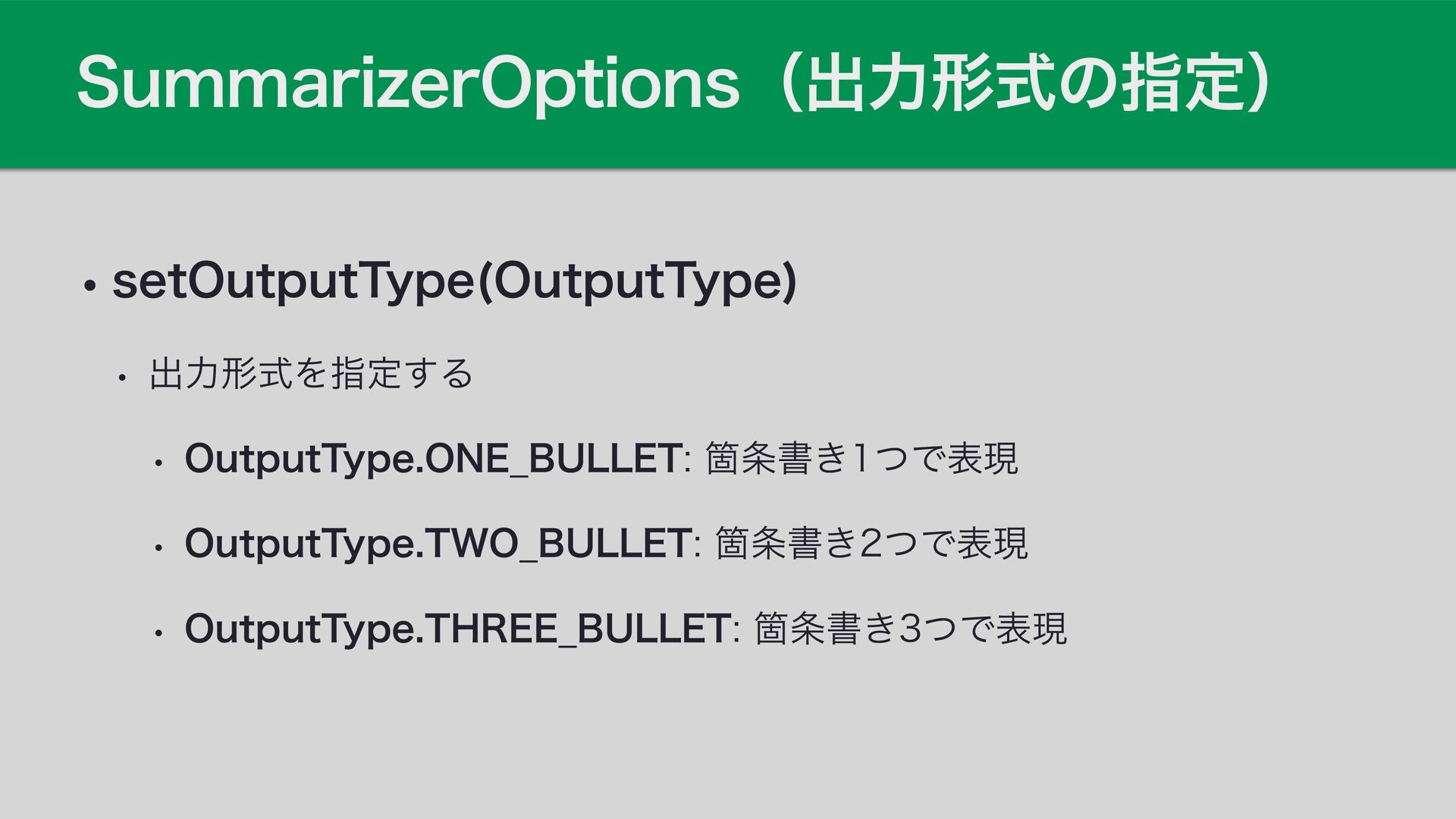Click the bullet dot before setOutputType
Screen dimensions: 1456x819
click(x=89, y=287)
